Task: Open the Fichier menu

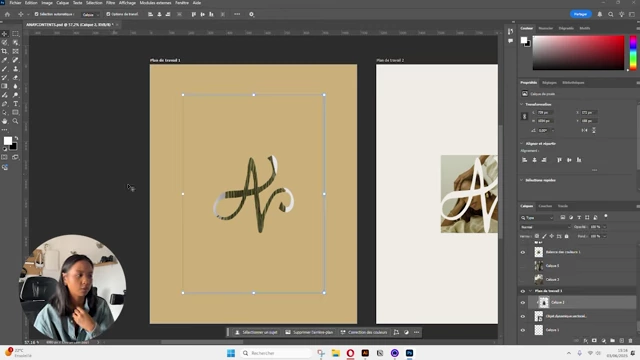Action: click(15, 3)
